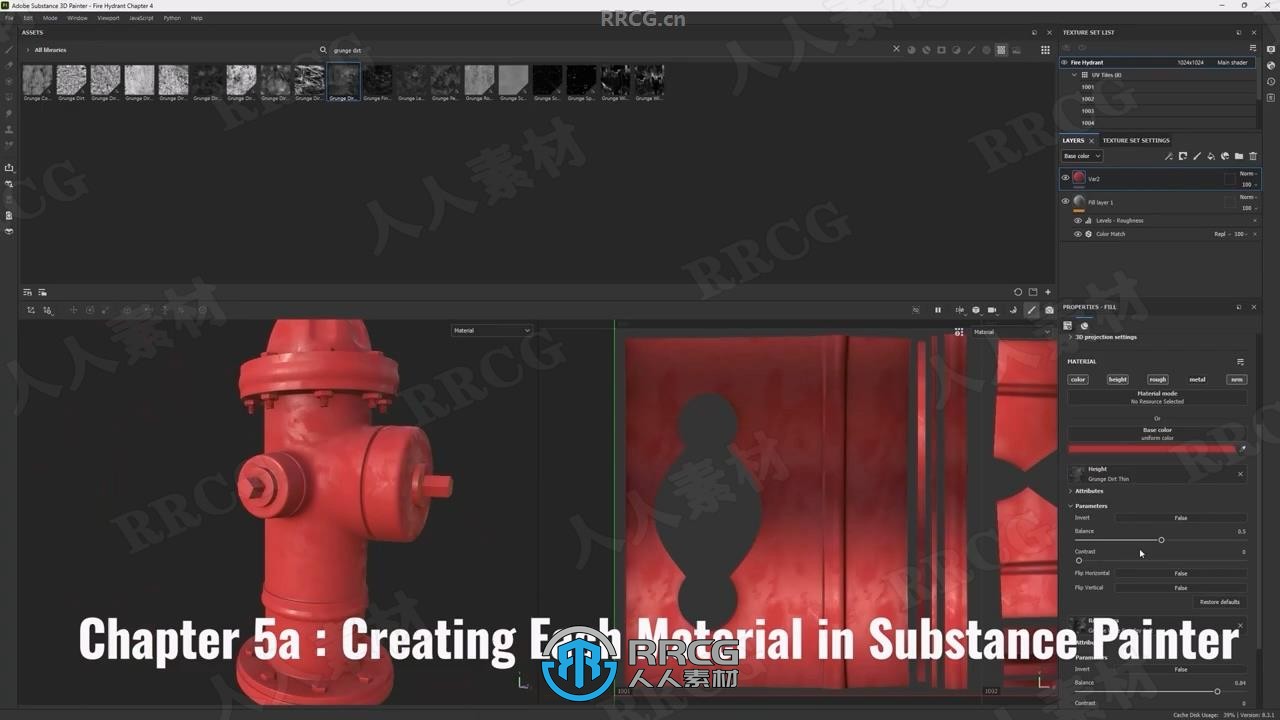Screen dimensions: 1280x720
Task: Open the Viewport menu
Action: pyautogui.click(x=108, y=18)
